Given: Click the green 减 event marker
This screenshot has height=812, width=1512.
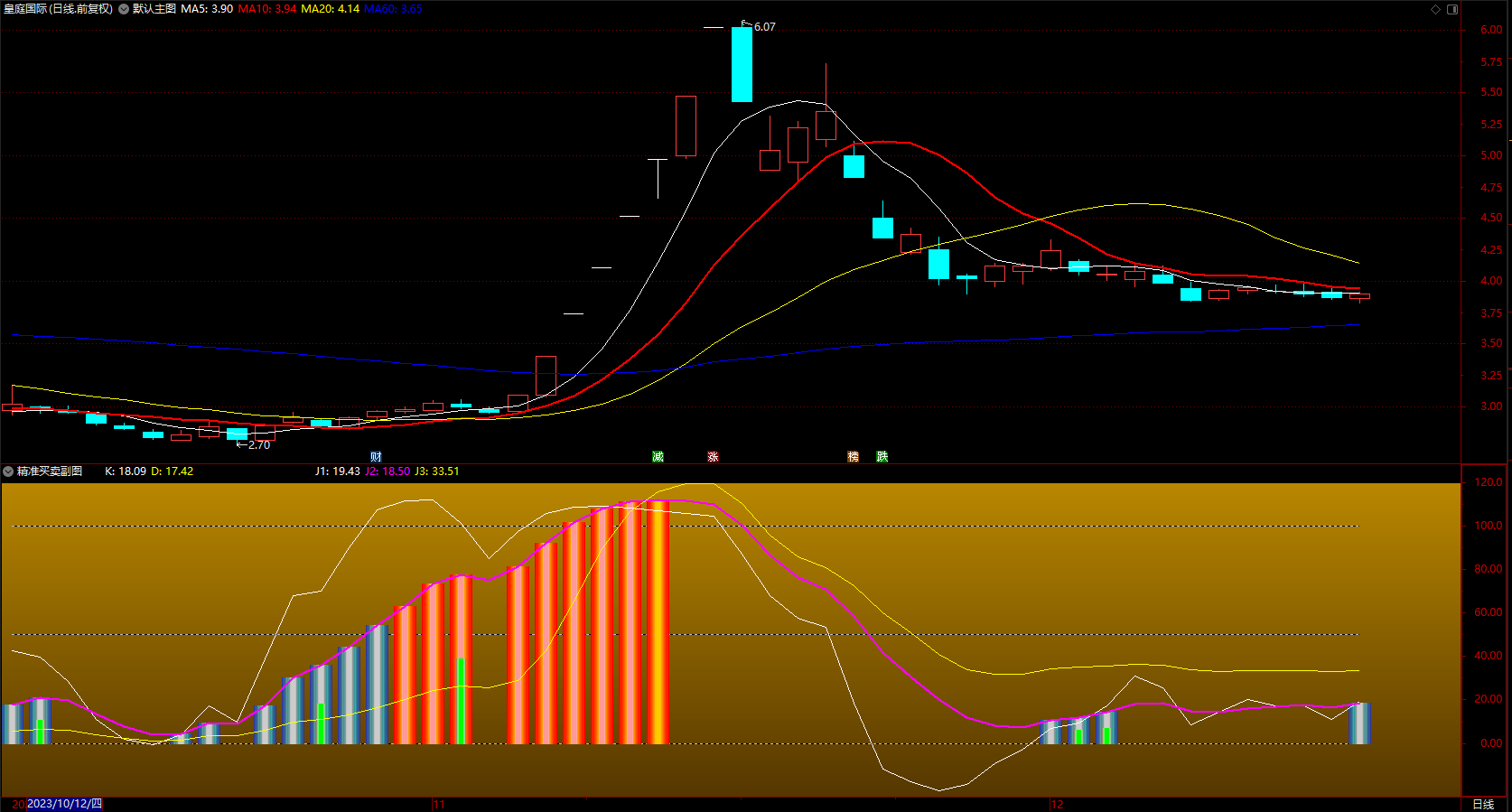Looking at the screenshot, I should (658, 457).
